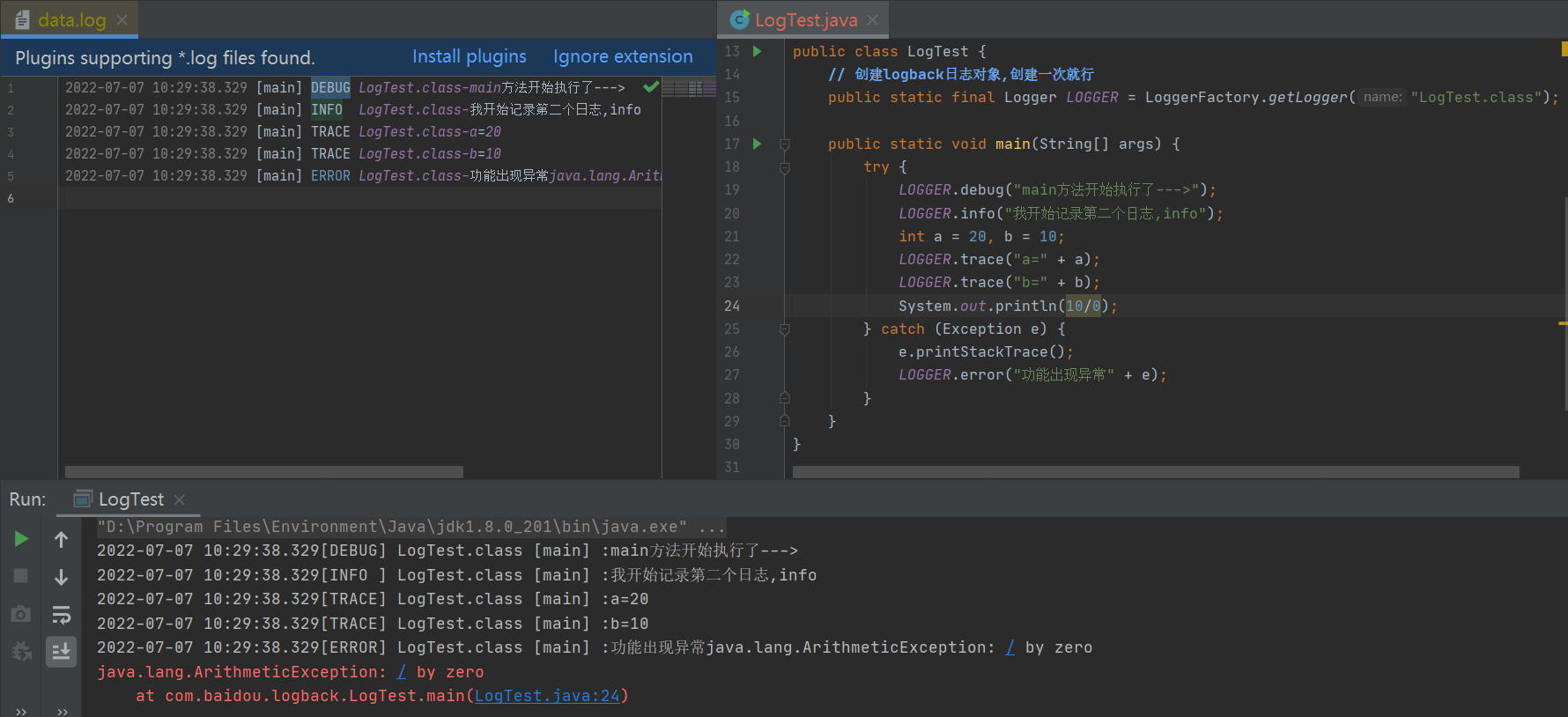Click run gutter icon beside main method
The height and width of the screenshot is (717, 1568).
(x=757, y=144)
